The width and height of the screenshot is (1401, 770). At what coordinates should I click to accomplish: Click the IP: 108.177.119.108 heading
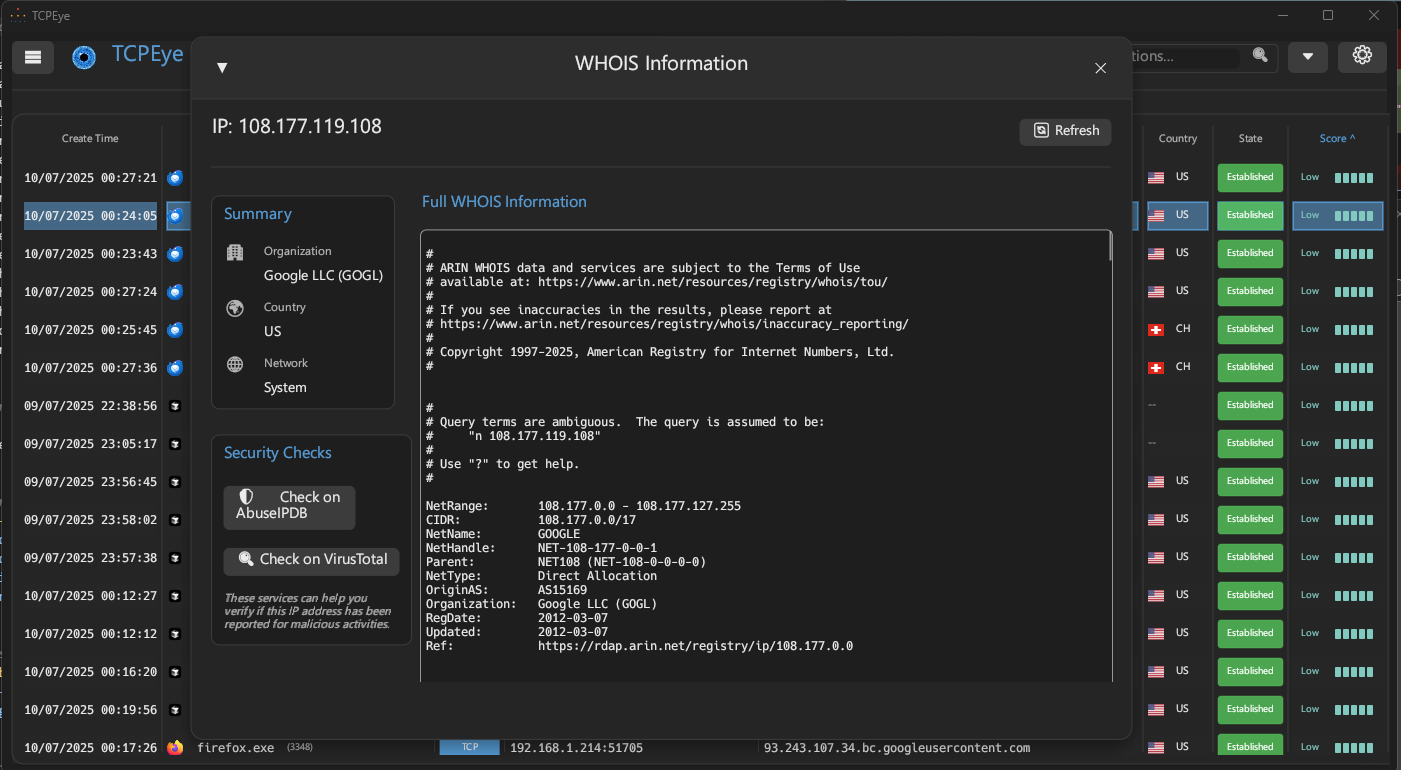point(297,127)
